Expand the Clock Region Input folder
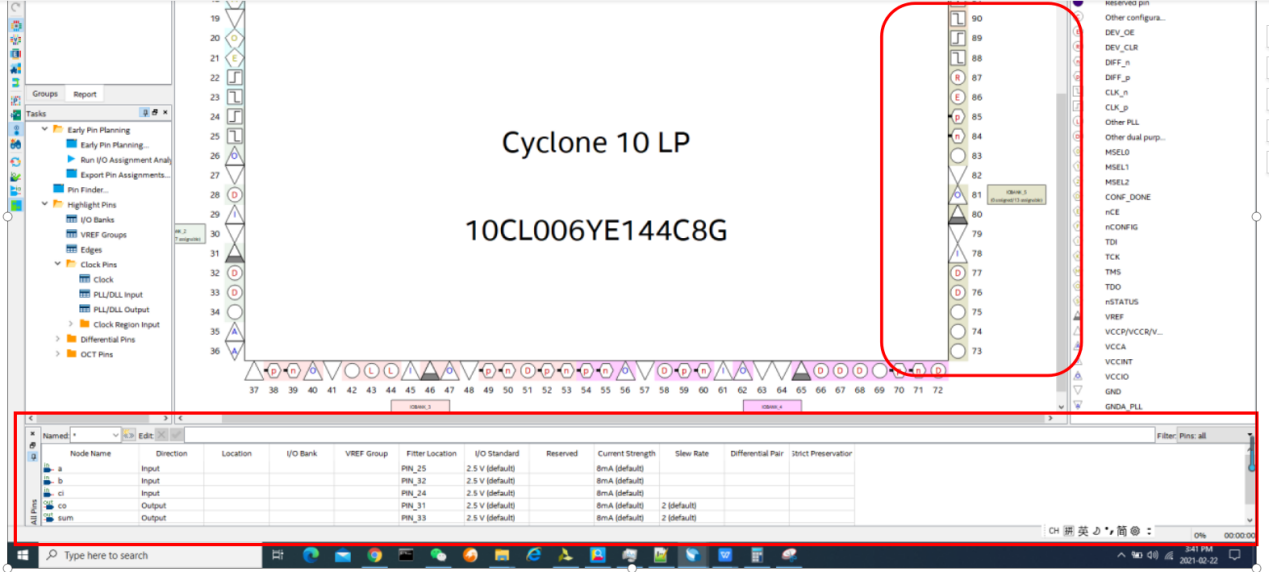 (70, 325)
